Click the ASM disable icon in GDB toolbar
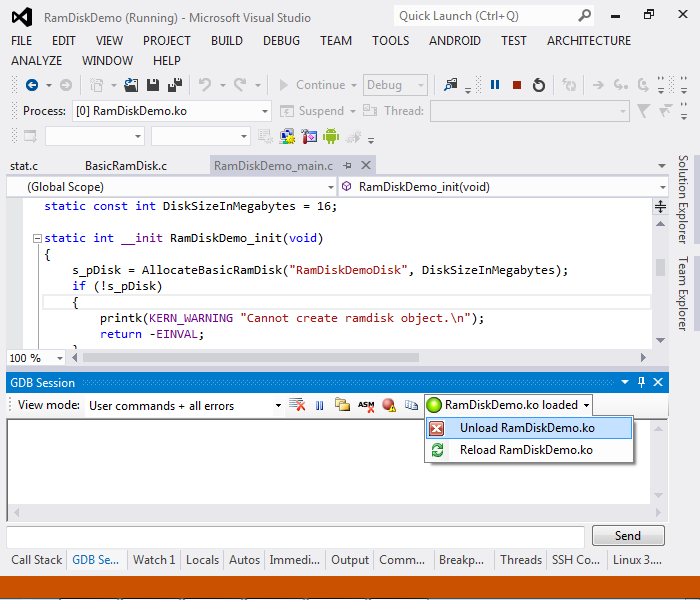Screen dimensions: 700x600 click(x=366, y=405)
